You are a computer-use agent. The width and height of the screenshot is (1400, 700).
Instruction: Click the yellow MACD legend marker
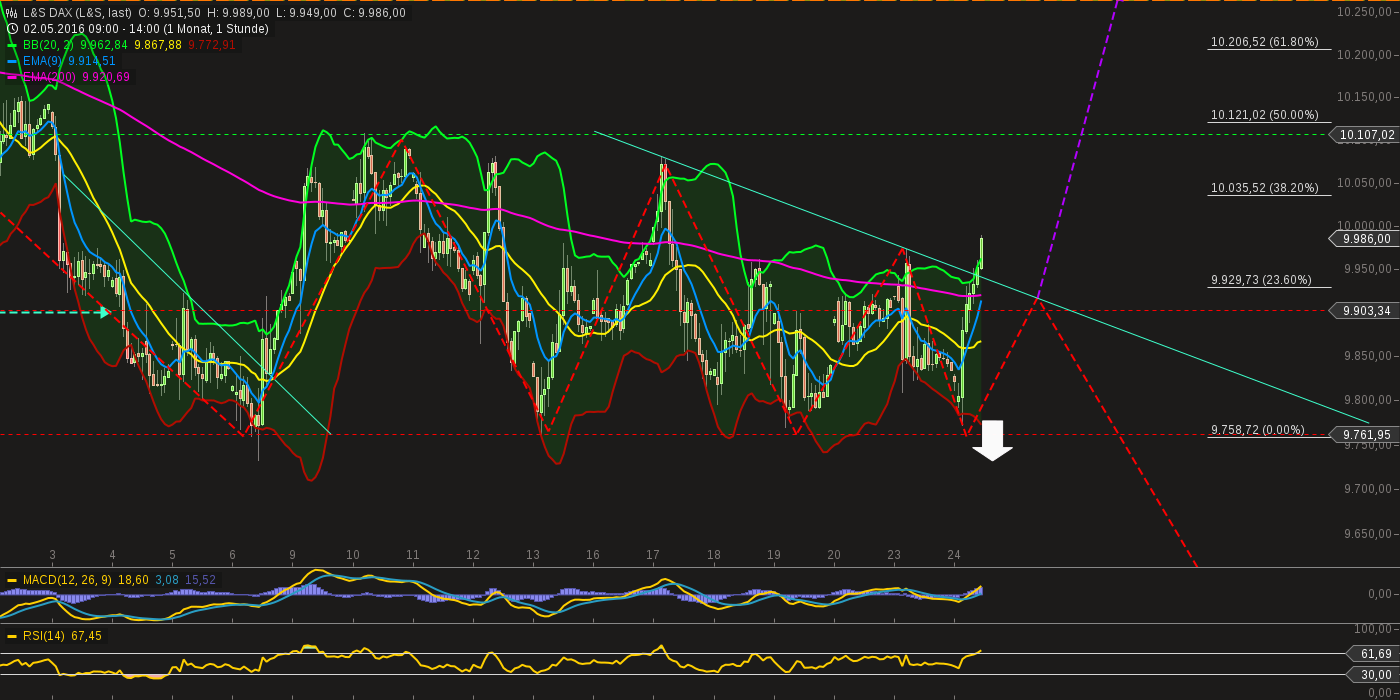point(12,580)
